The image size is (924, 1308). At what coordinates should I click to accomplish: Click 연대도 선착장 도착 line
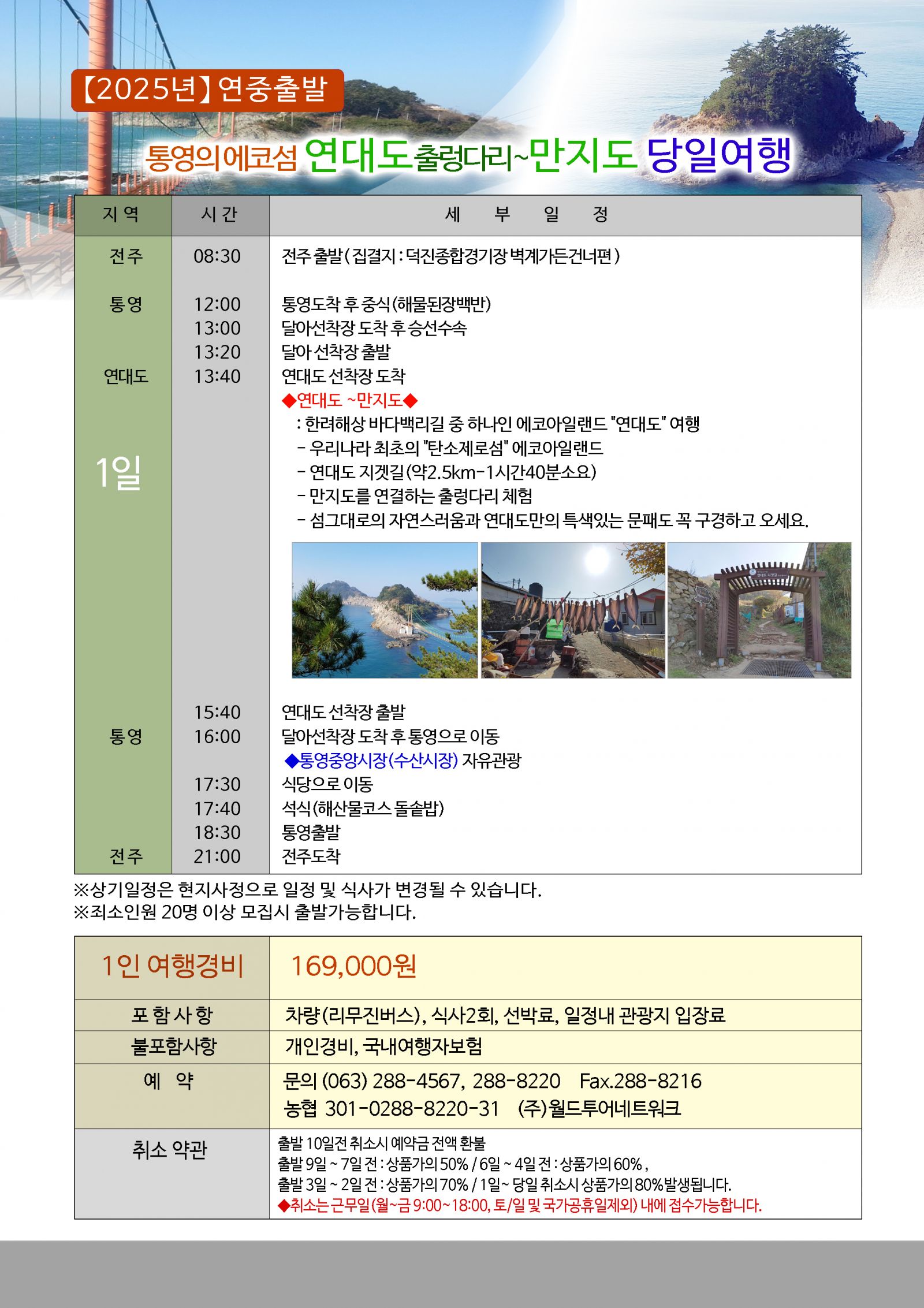(x=344, y=377)
